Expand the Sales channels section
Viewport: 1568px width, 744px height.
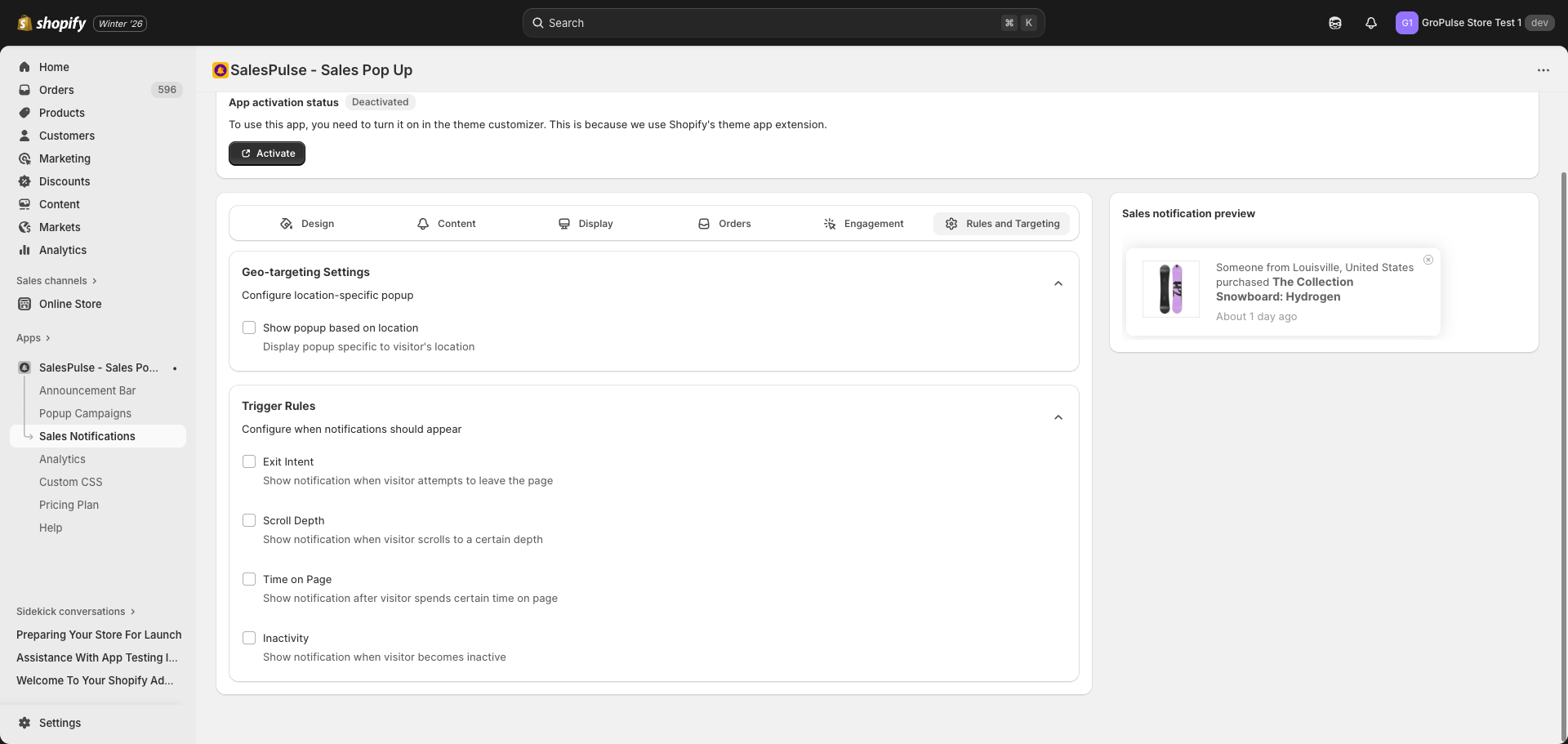pyautogui.click(x=94, y=280)
